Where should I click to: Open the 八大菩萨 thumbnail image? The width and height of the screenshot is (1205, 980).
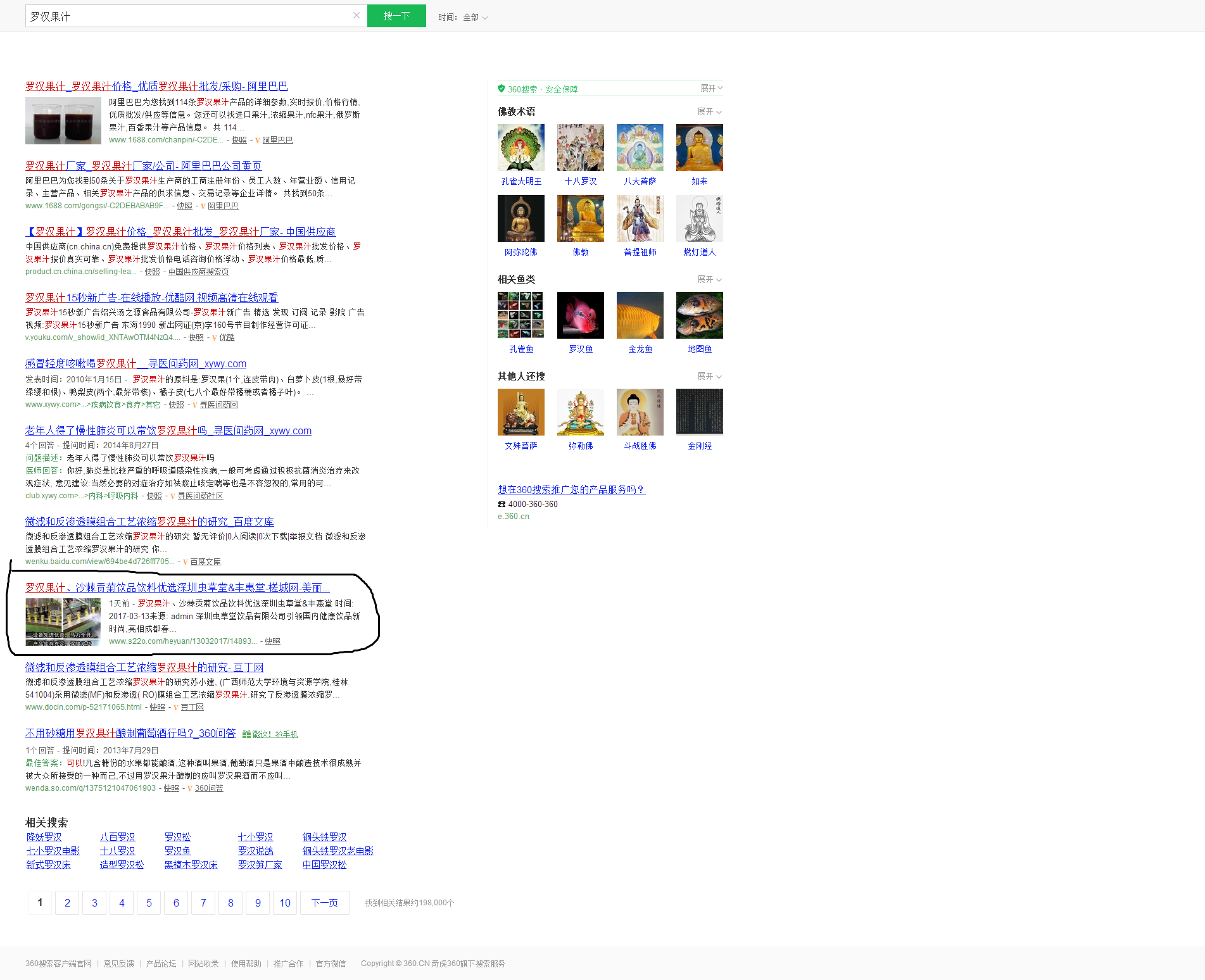[640, 148]
